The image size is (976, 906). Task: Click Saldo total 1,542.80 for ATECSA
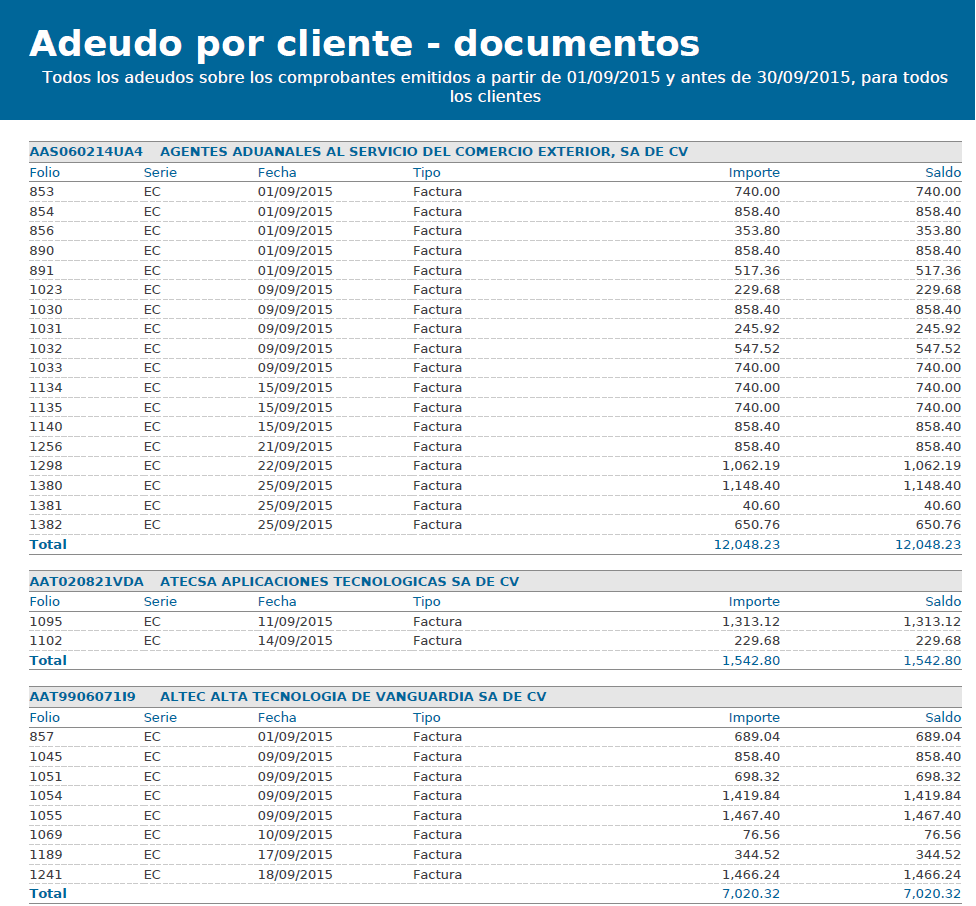point(931,661)
